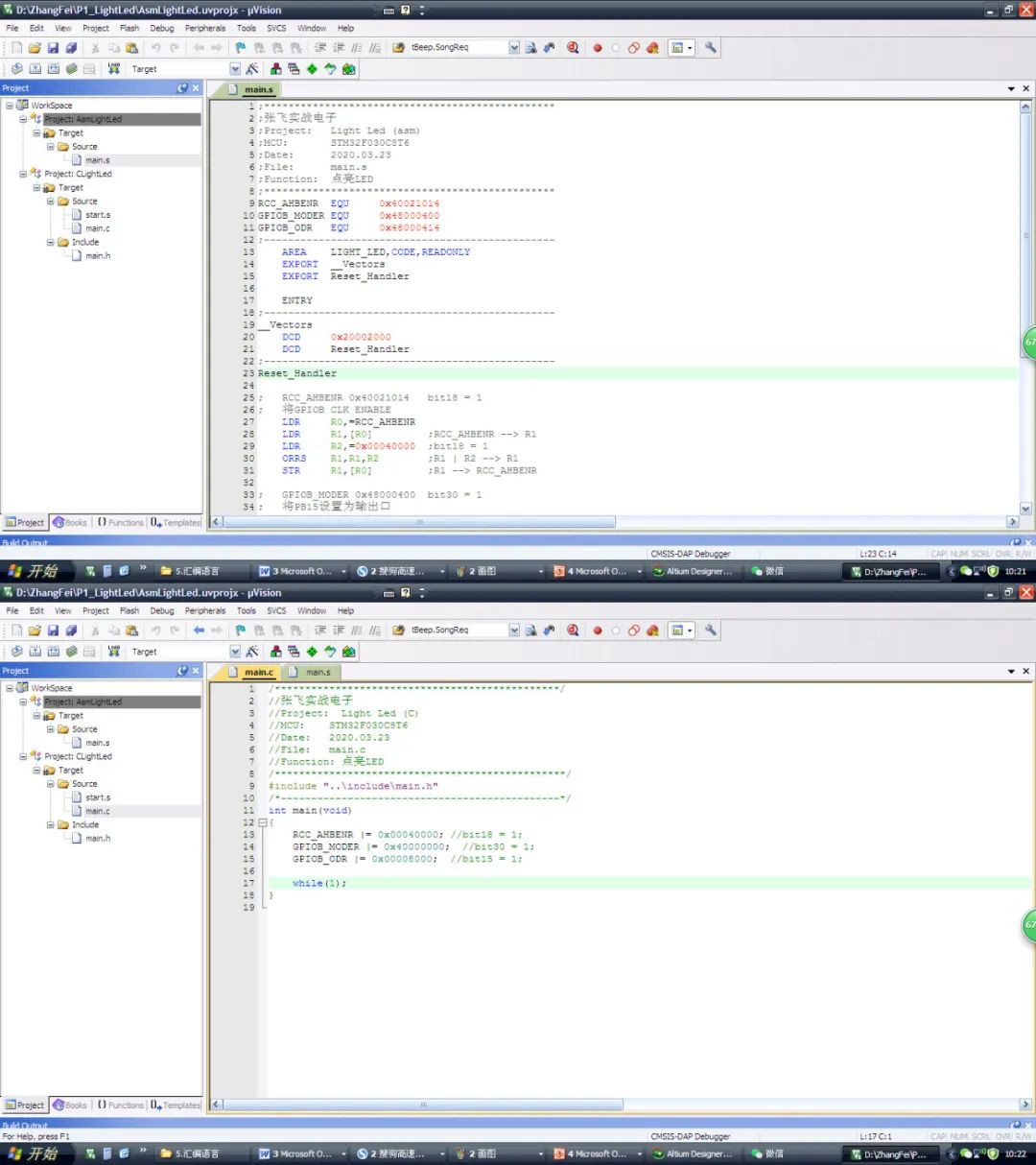Click red Insert Breakpoint icon in upper uVision

(x=597, y=48)
